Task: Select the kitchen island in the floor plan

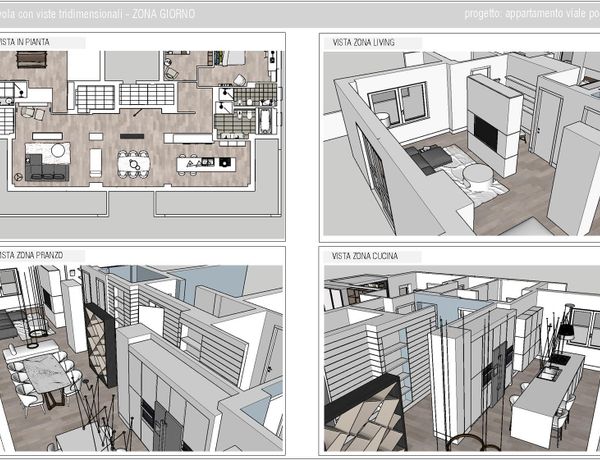Action: (207, 162)
